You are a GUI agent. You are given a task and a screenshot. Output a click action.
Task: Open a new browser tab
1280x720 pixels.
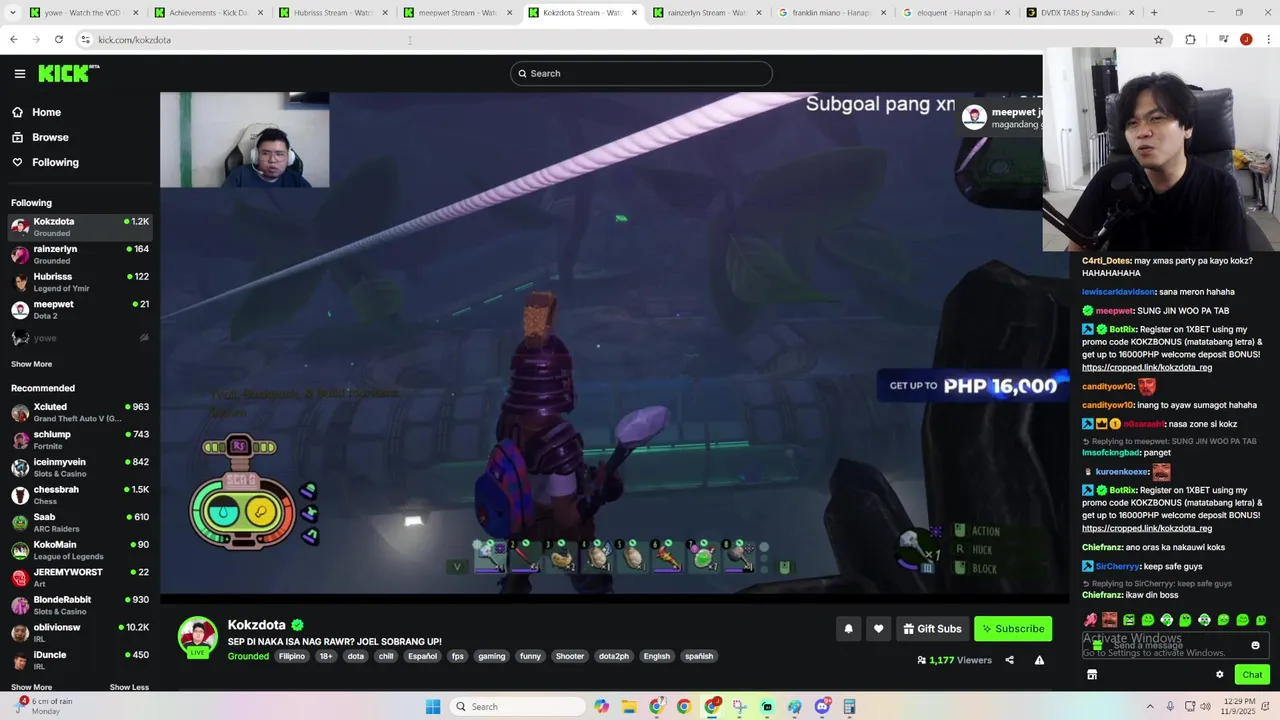point(1154,13)
